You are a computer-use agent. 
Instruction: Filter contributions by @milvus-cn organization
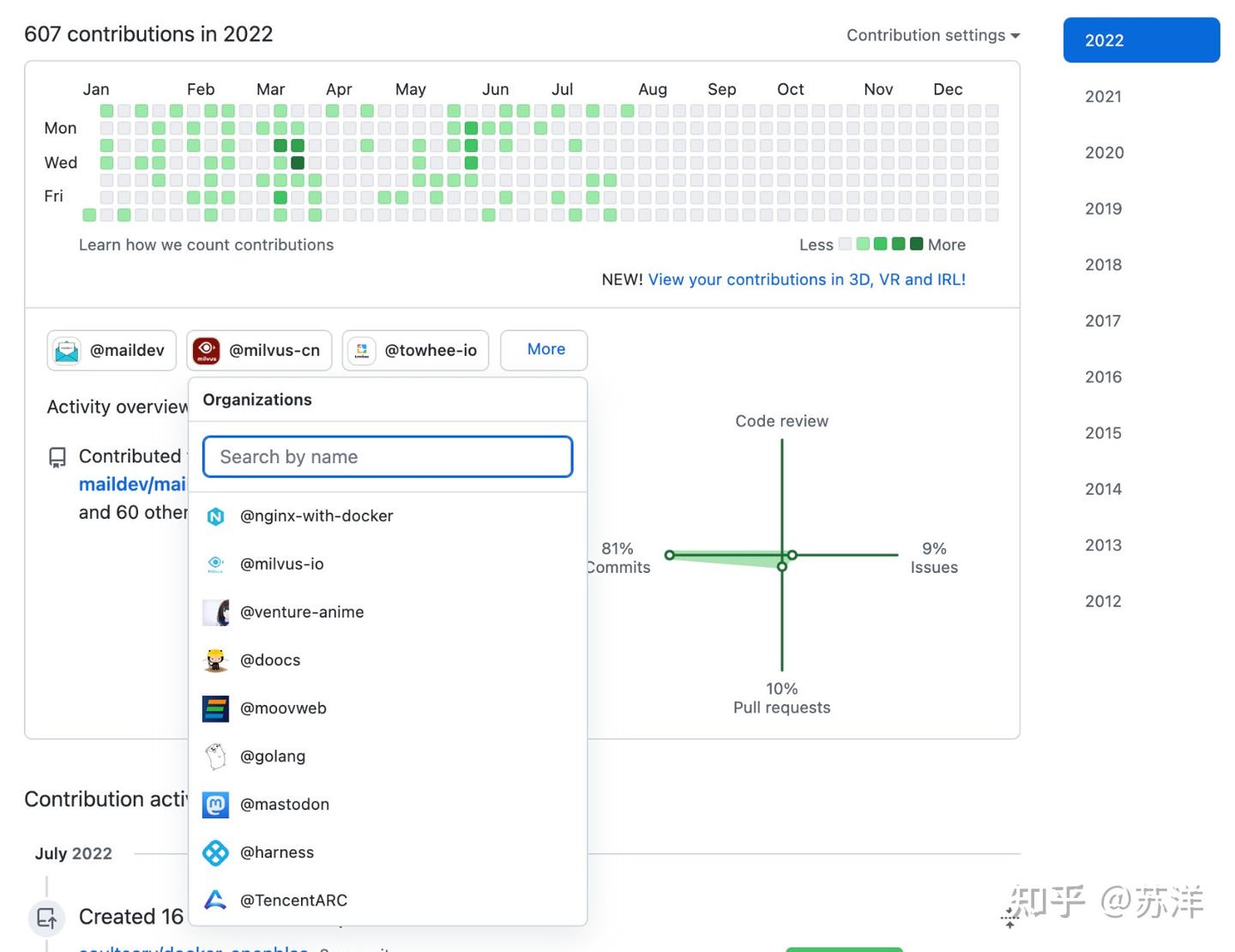coord(259,351)
